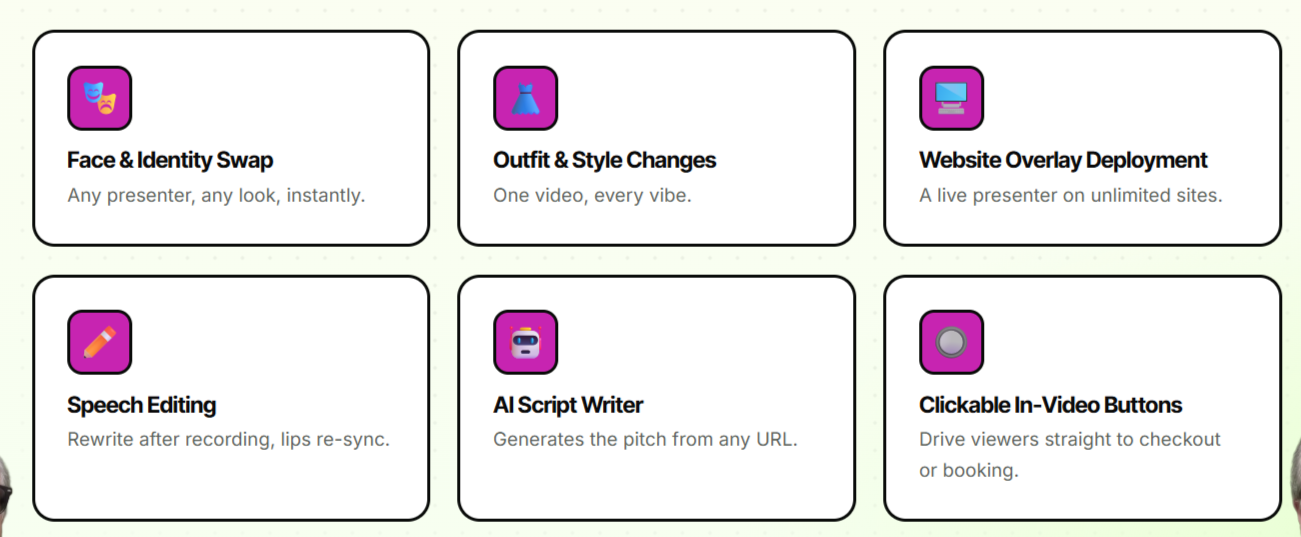Click "Generates the pitch from any URL" text
The height and width of the screenshot is (537, 1301).
(645, 440)
